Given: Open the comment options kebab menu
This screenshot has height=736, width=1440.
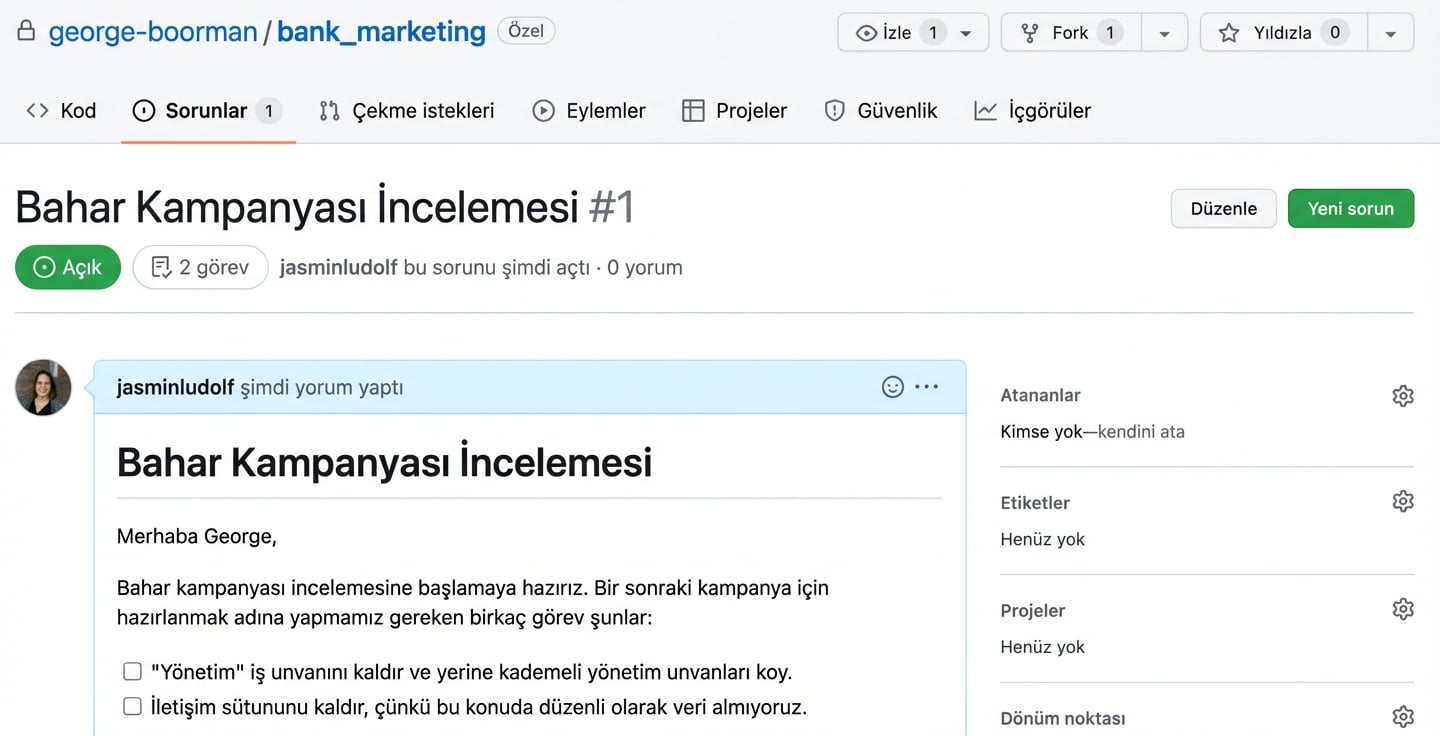Looking at the screenshot, I should [927, 386].
